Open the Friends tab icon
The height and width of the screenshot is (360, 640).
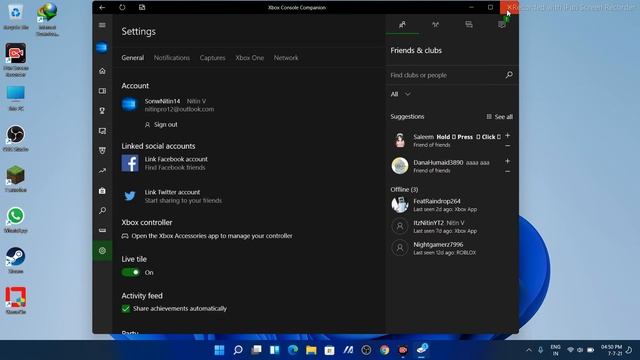[x=402, y=24]
